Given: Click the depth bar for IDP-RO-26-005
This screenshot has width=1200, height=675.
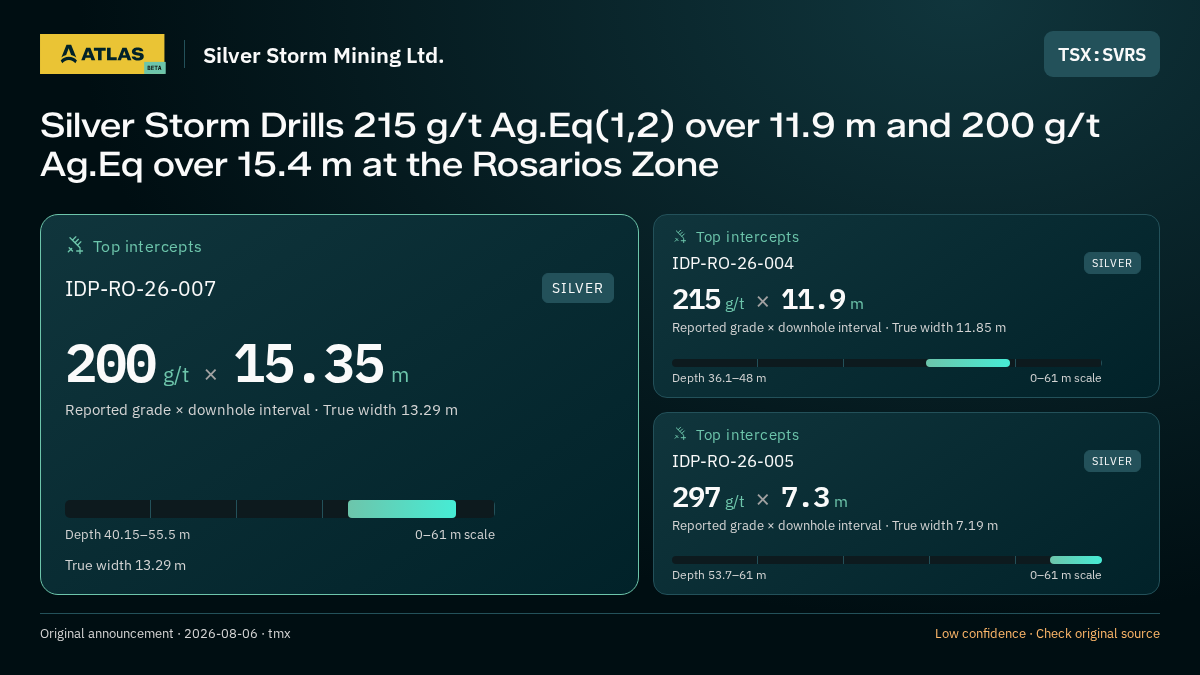Looking at the screenshot, I should click(887, 560).
